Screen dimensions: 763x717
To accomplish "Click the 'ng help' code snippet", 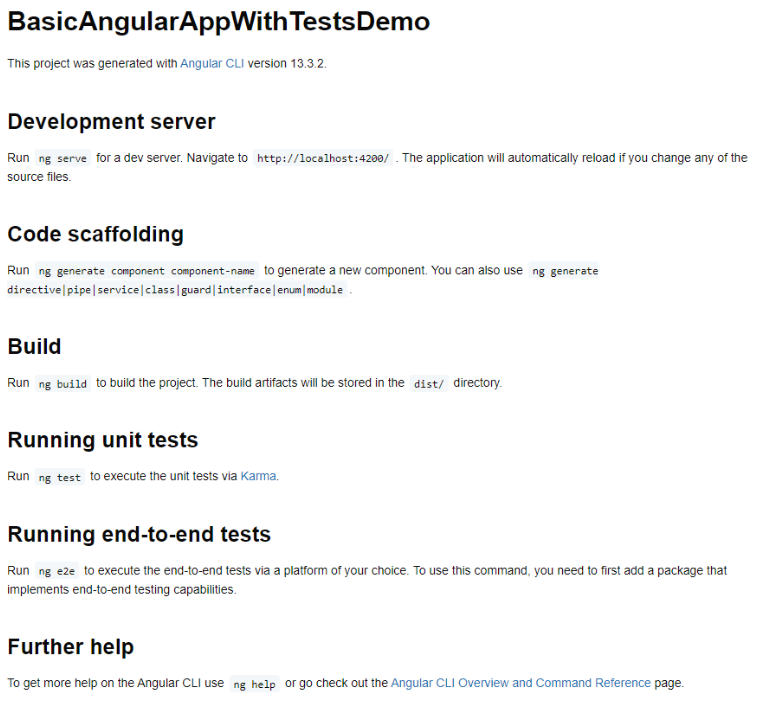I will point(254,684).
